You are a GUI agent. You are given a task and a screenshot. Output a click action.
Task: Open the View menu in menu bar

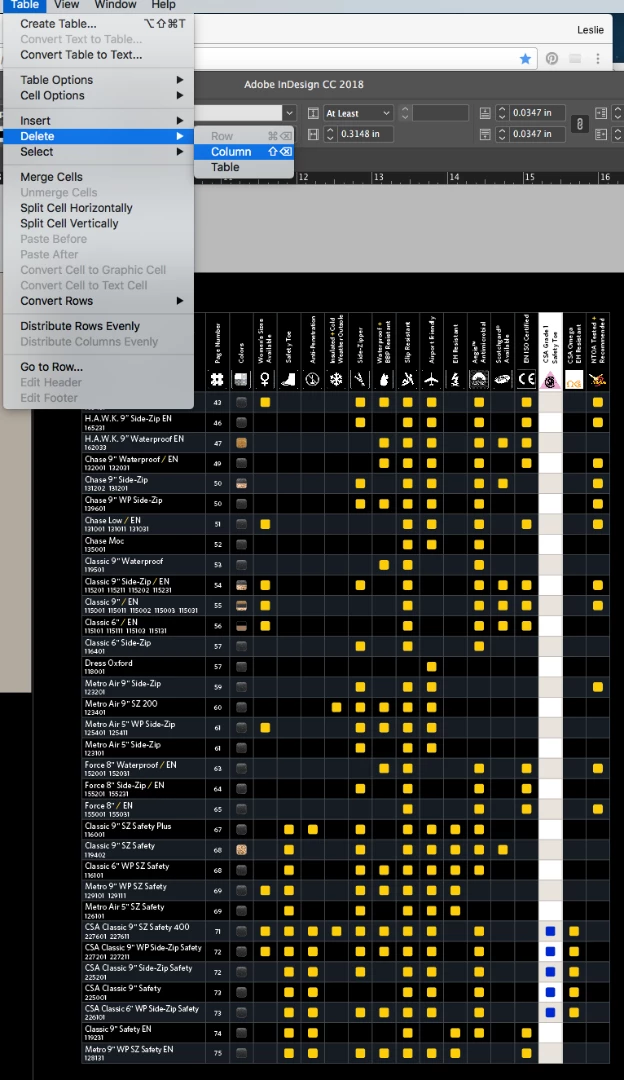pos(66,5)
